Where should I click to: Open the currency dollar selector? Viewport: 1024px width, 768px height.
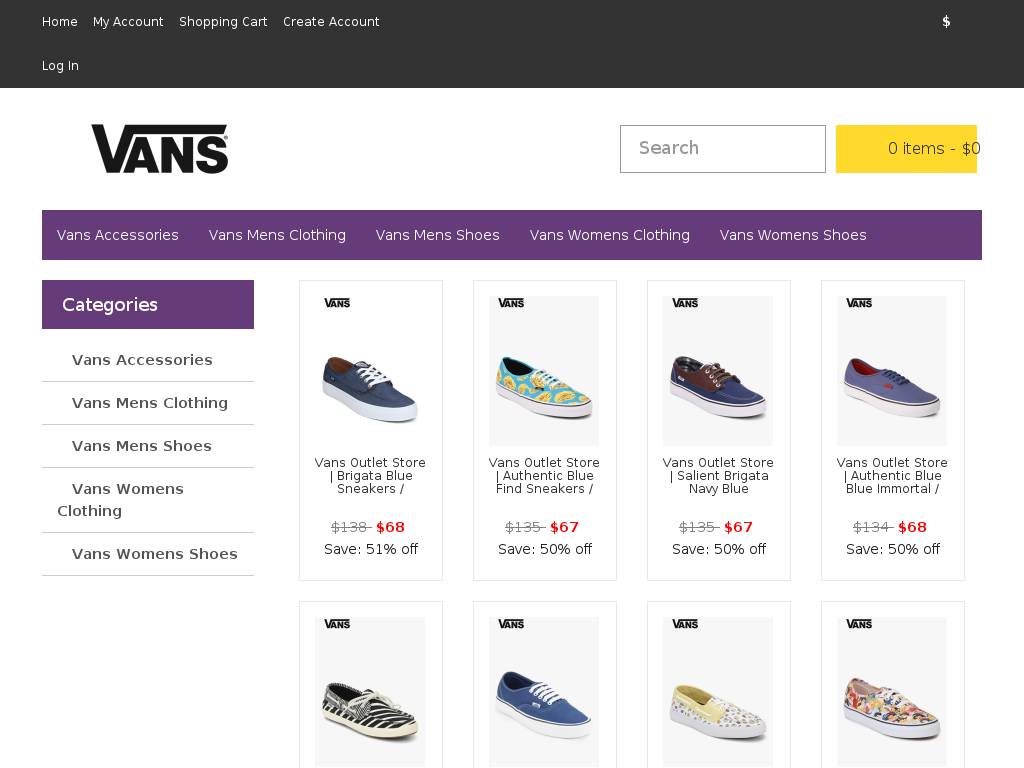946,22
